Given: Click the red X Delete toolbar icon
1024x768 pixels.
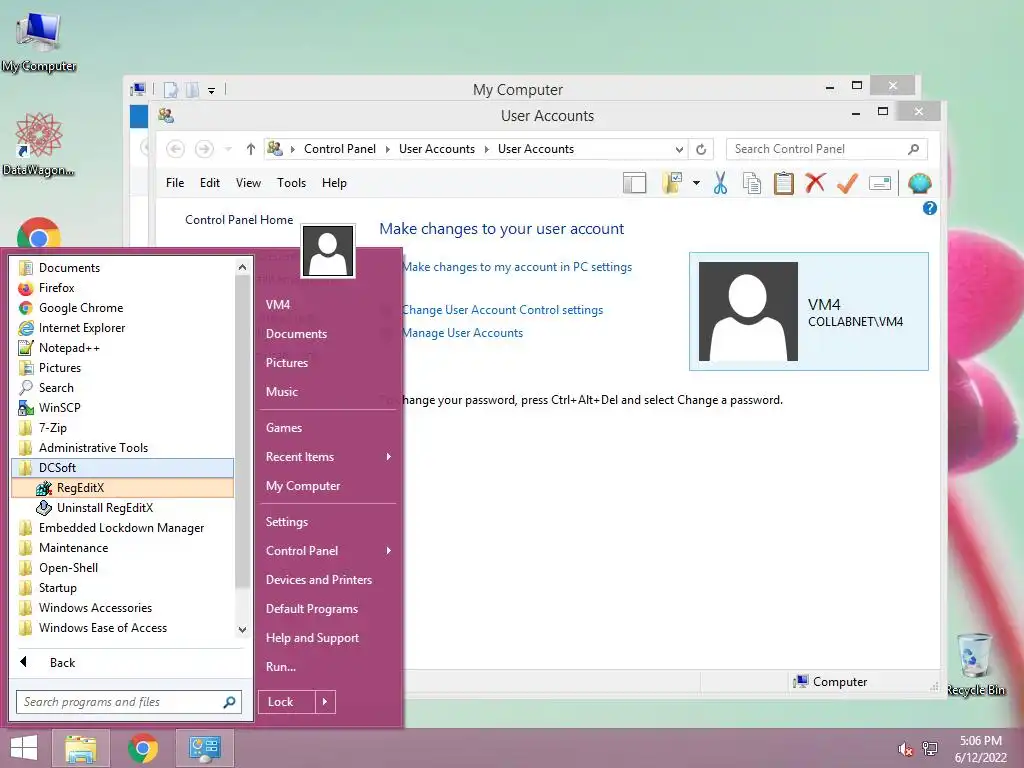Looking at the screenshot, I should (815, 183).
